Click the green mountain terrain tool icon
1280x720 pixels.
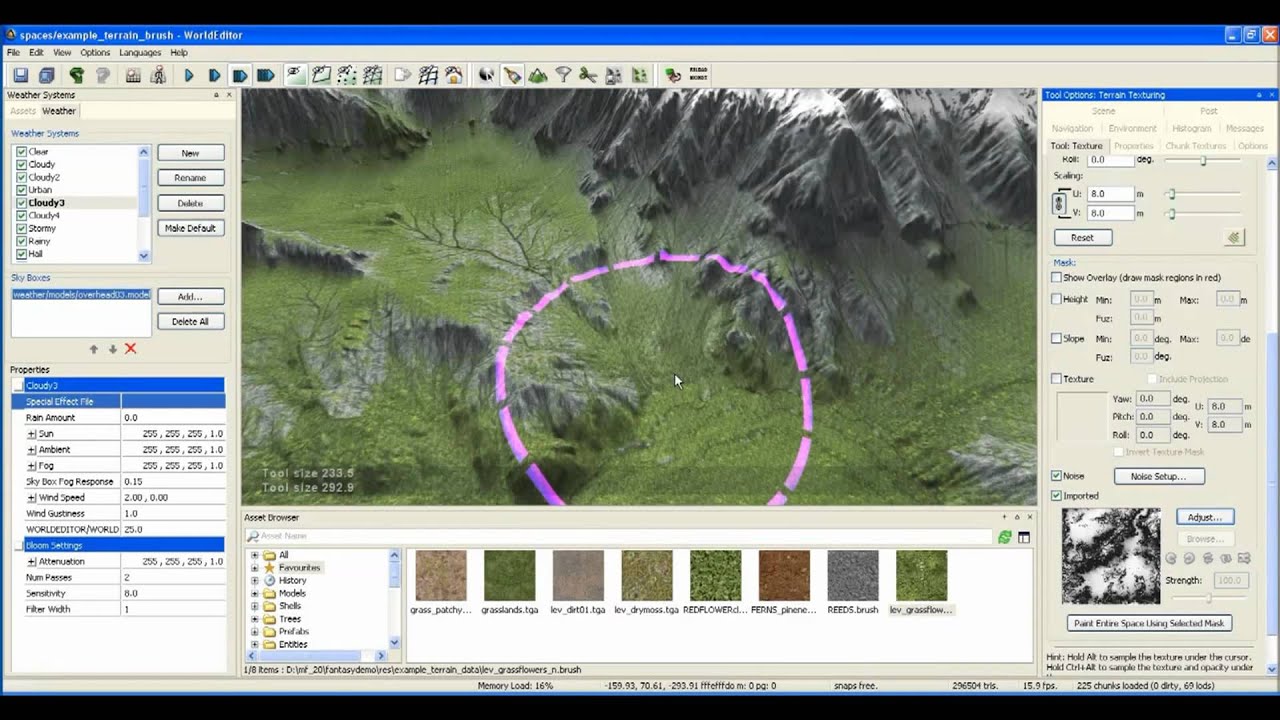pos(538,75)
